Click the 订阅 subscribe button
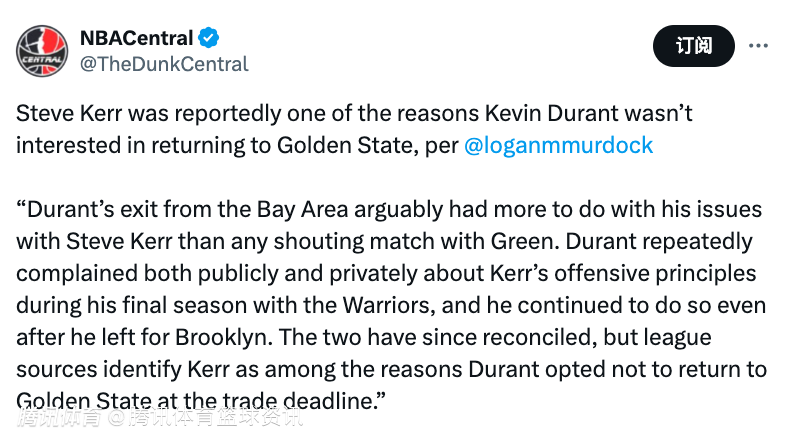This screenshot has width=792, height=442. [x=694, y=46]
